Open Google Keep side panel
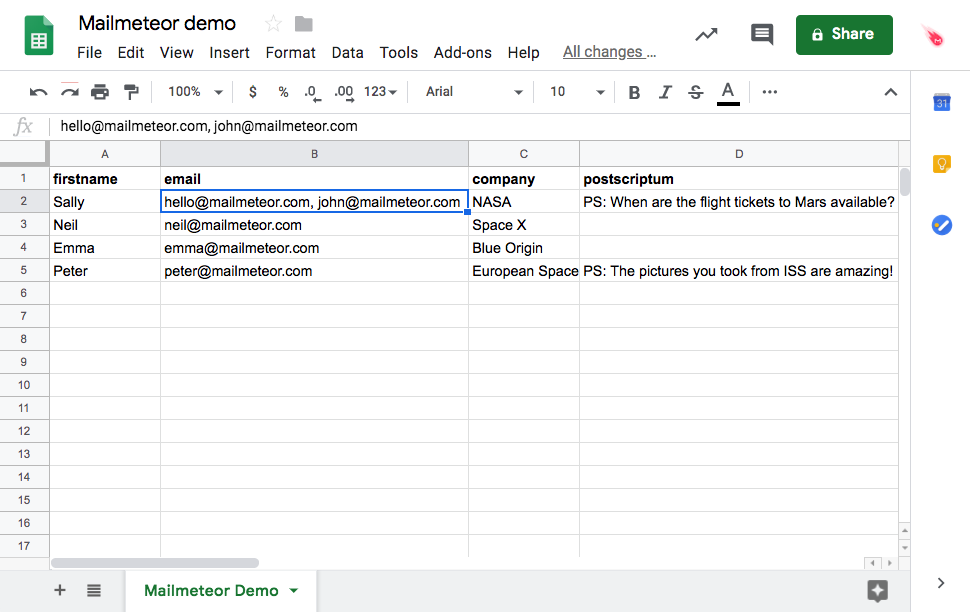970x612 pixels. tap(942, 163)
